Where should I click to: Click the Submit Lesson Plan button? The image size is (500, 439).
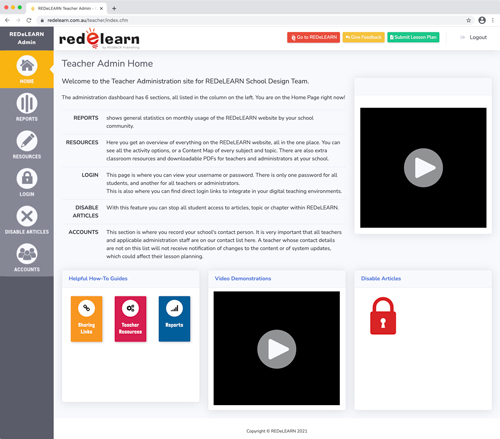413,37
